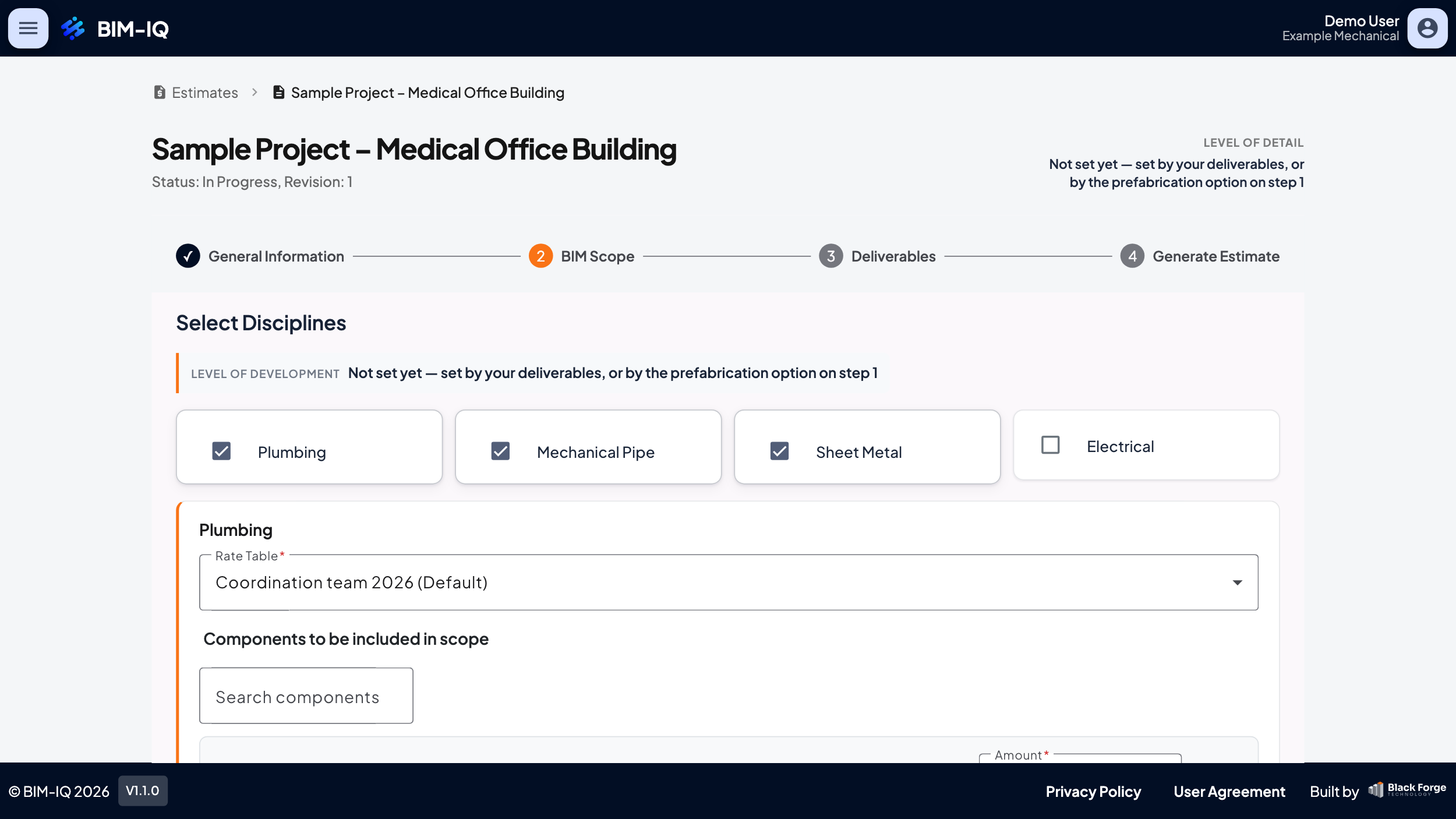Open the hamburger navigation menu

point(28,28)
